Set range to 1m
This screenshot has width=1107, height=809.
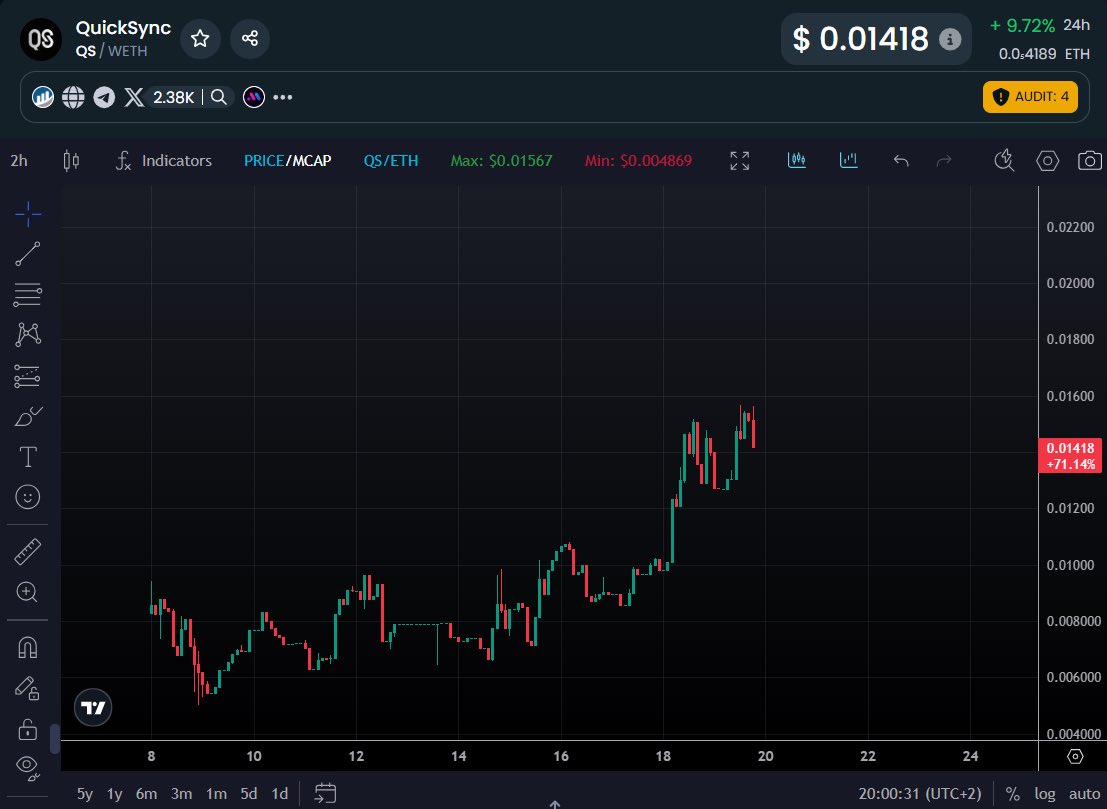pos(216,793)
